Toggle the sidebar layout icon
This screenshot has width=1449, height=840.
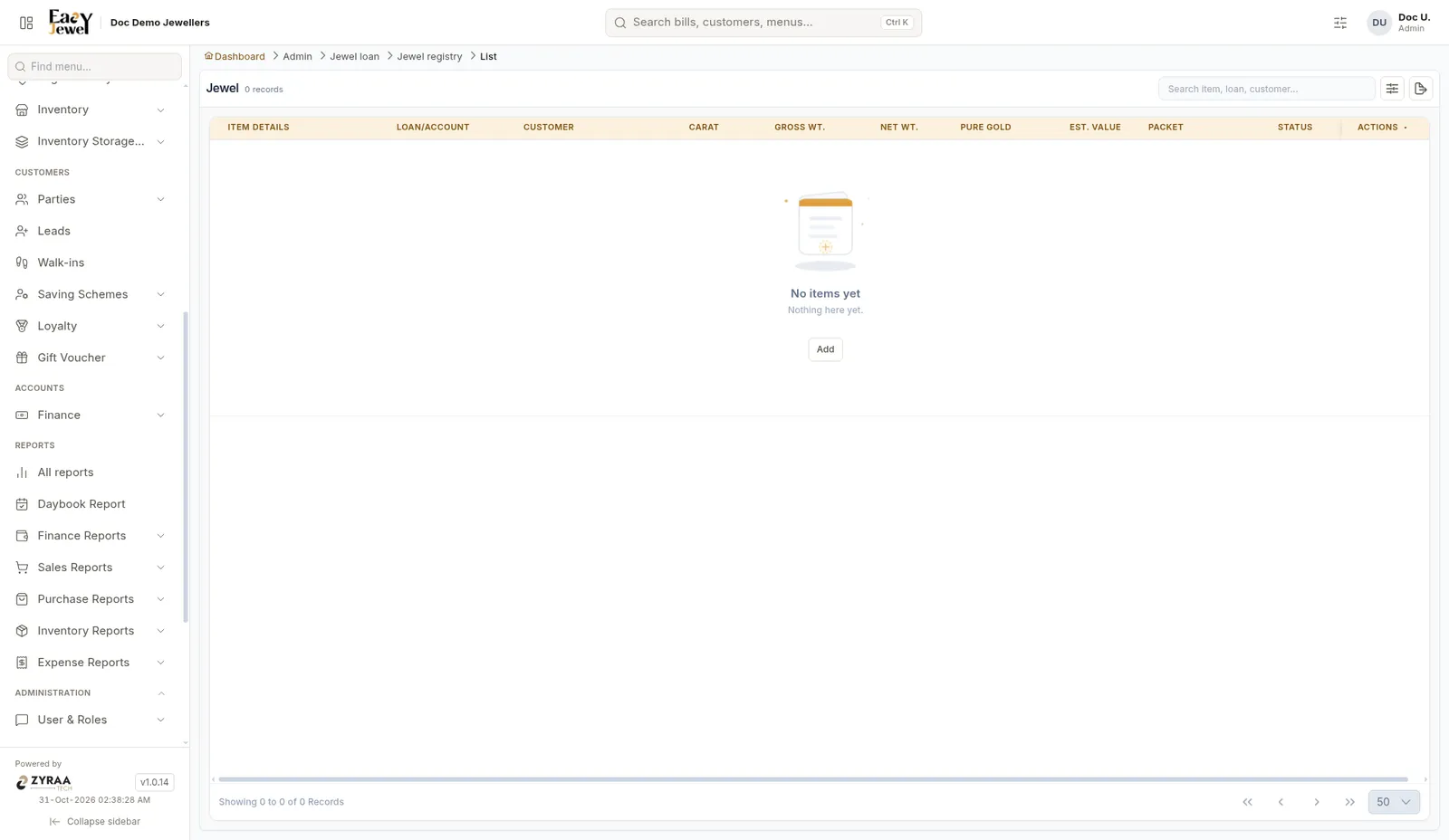click(26, 23)
